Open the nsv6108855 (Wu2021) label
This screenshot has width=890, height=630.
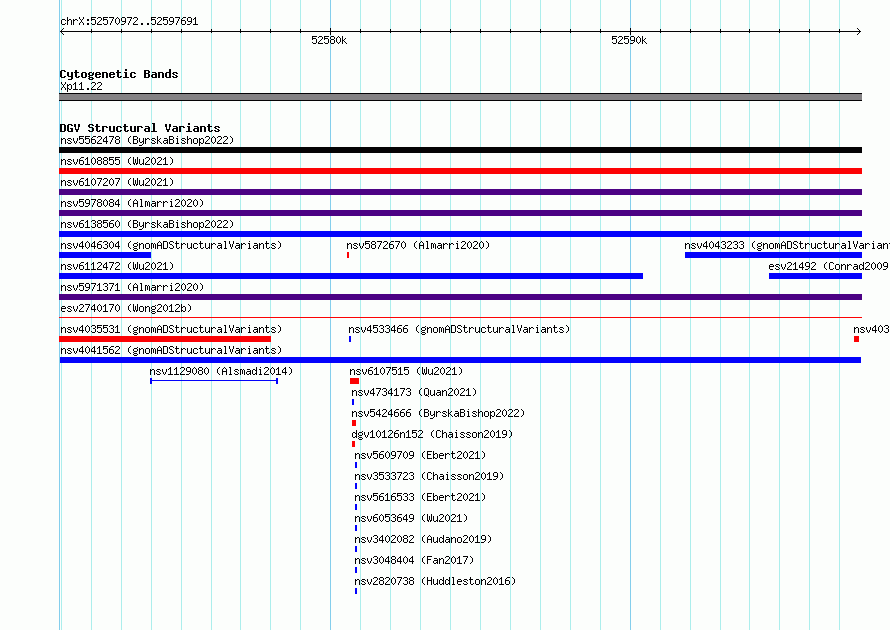pos(117,161)
